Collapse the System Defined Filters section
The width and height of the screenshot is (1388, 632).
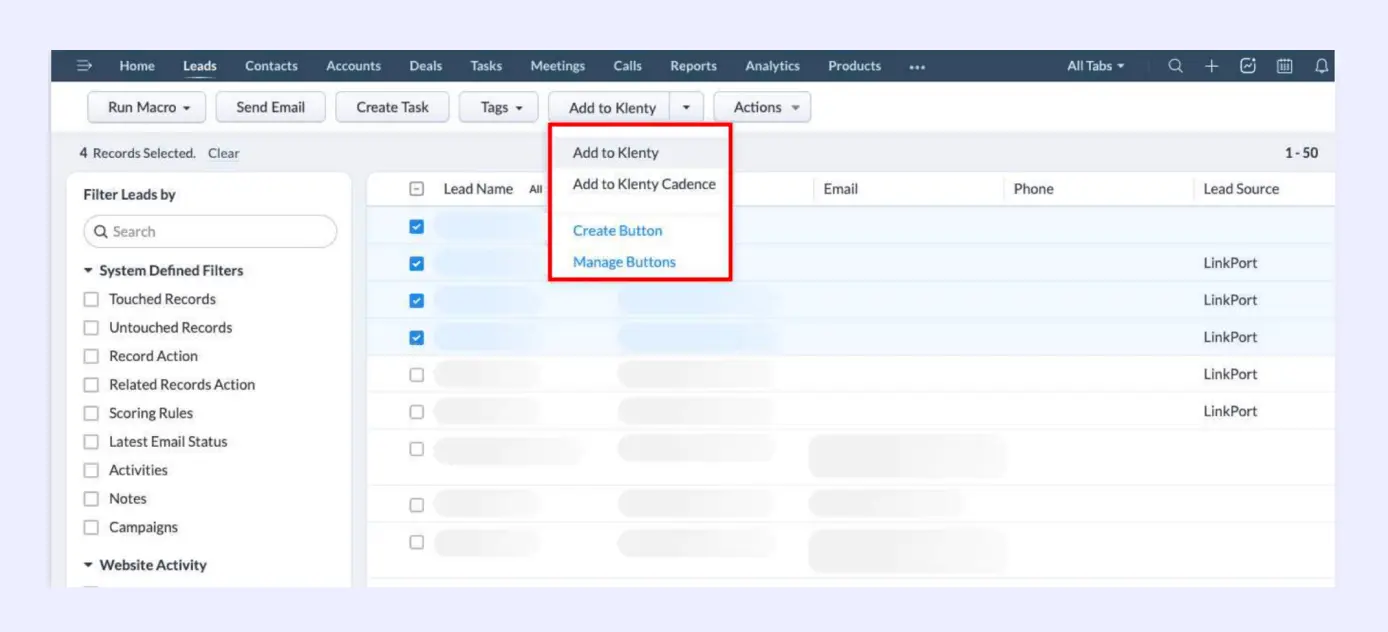pyautogui.click(x=89, y=271)
